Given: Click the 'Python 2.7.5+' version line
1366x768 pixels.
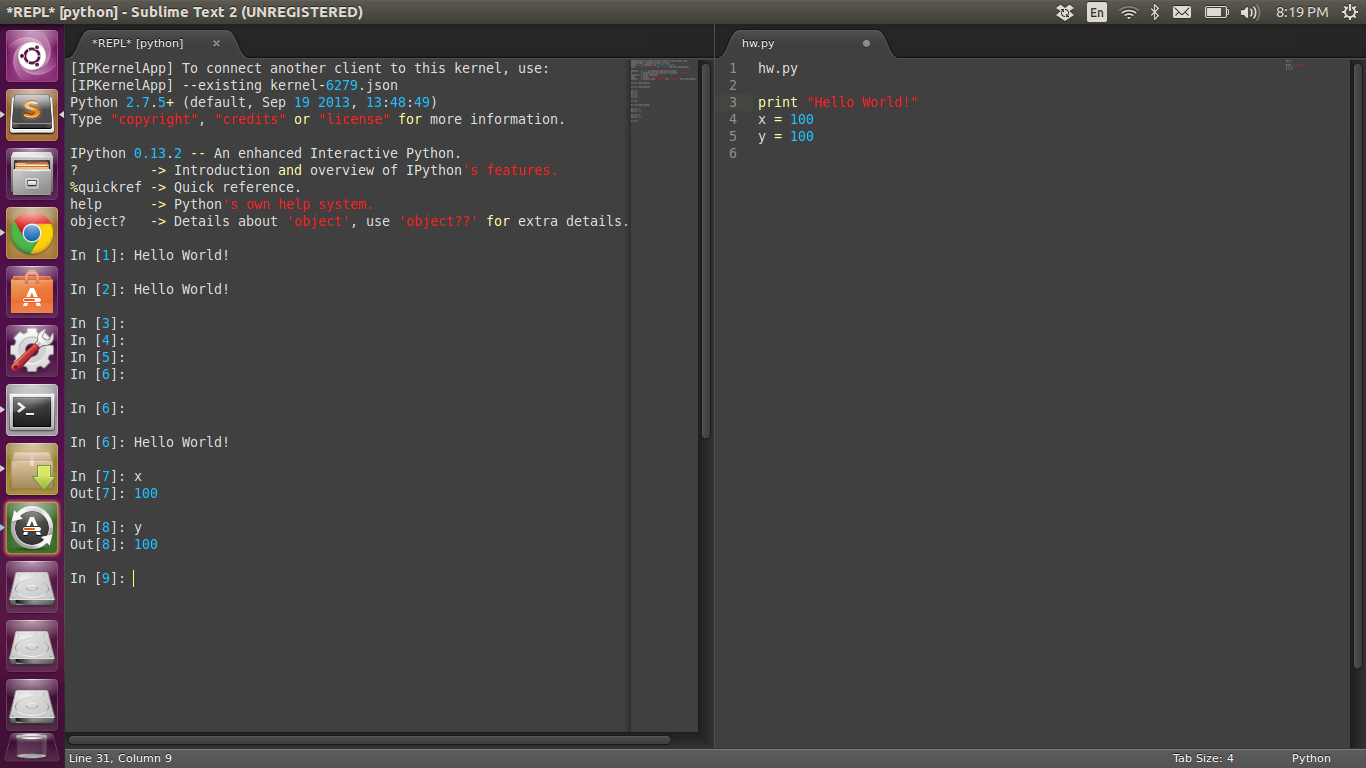Looking at the screenshot, I should pos(254,102).
